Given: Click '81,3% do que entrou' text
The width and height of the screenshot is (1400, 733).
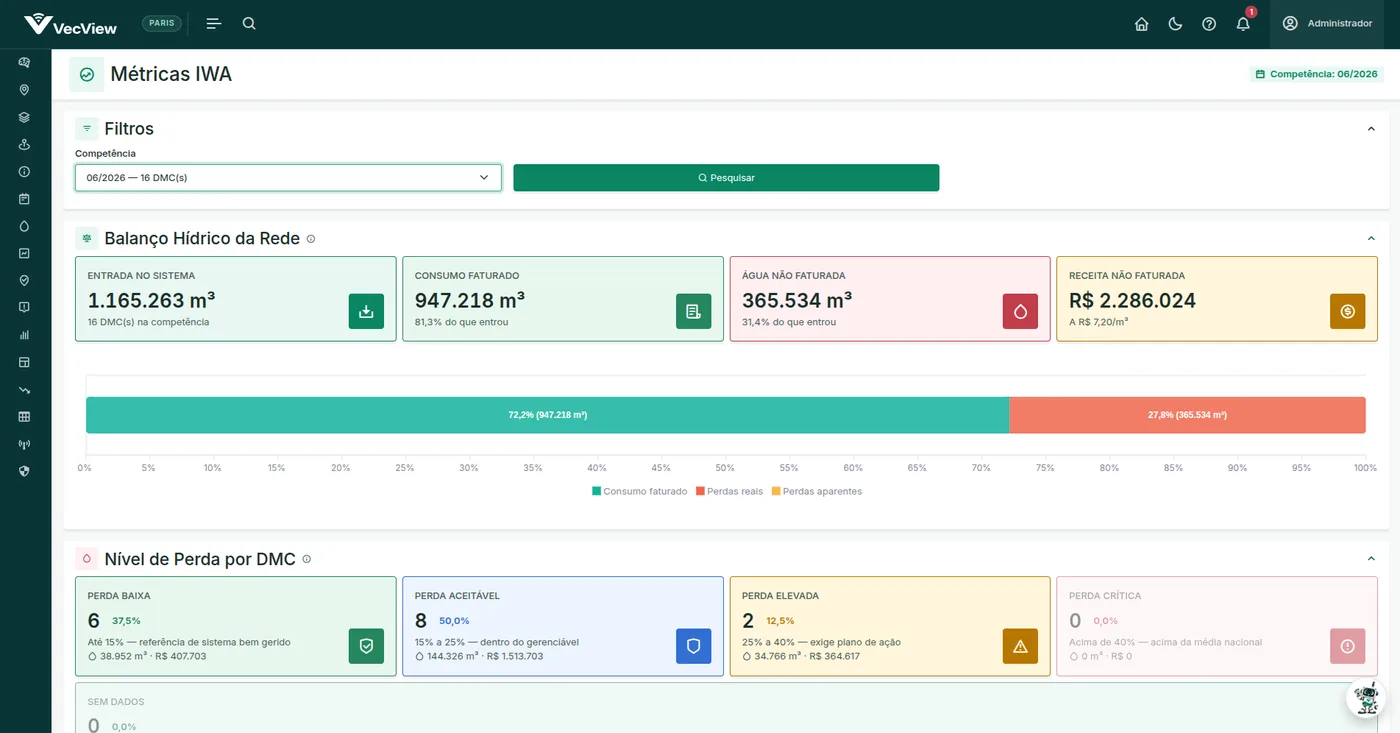Looking at the screenshot, I should (x=461, y=322).
